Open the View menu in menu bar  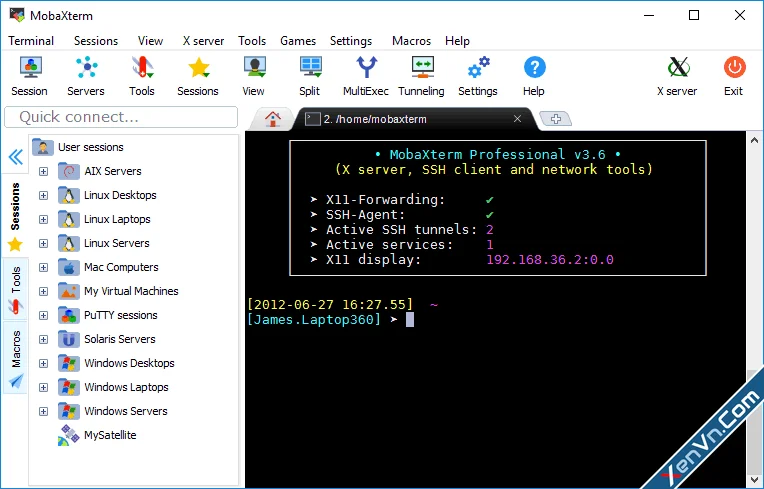[150, 41]
